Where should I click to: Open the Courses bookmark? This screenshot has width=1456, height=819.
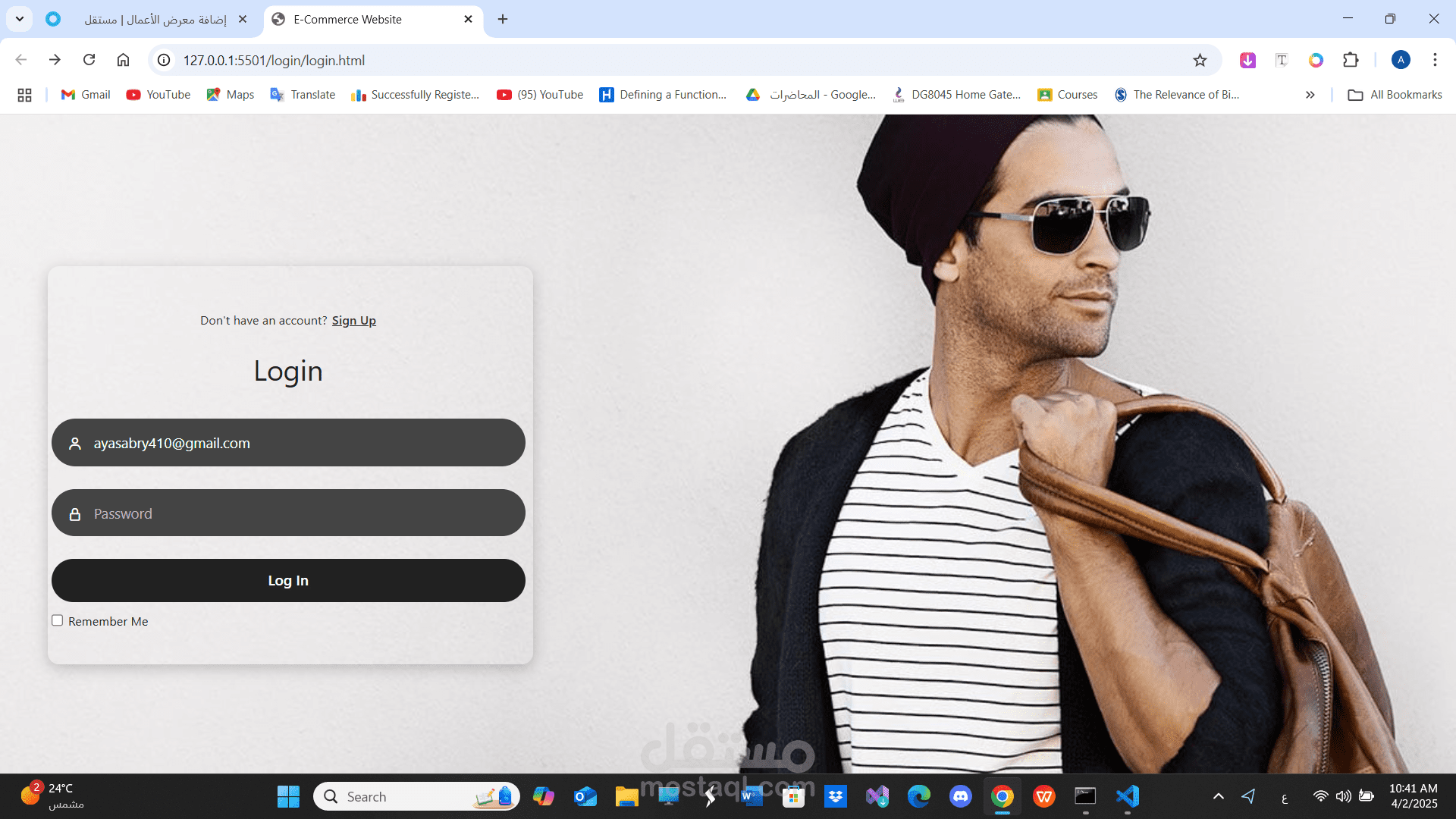coord(1068,95)
